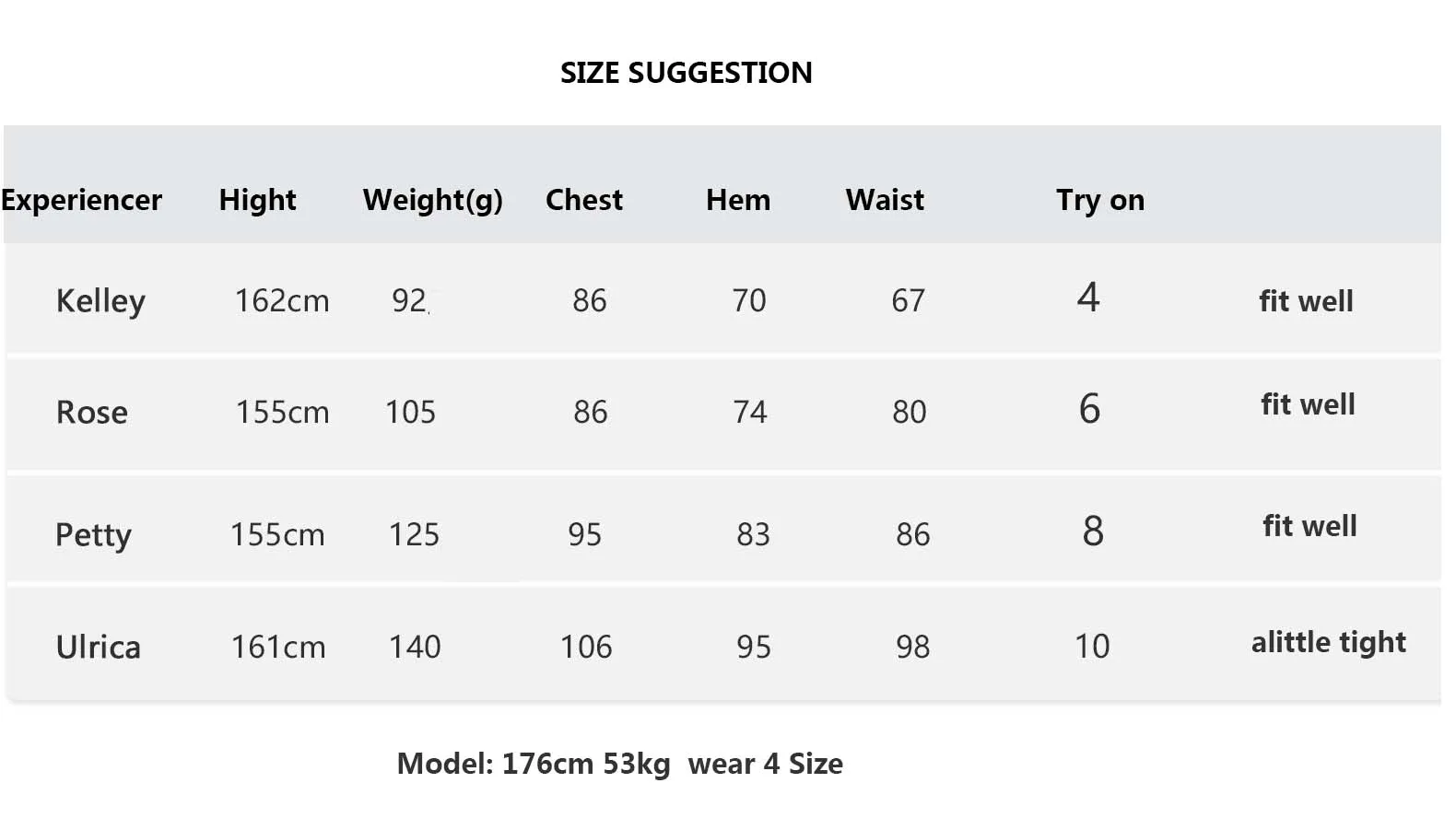Click the Rose name cell
Viewport: 1456px width, 818px height.
point(92,412)
